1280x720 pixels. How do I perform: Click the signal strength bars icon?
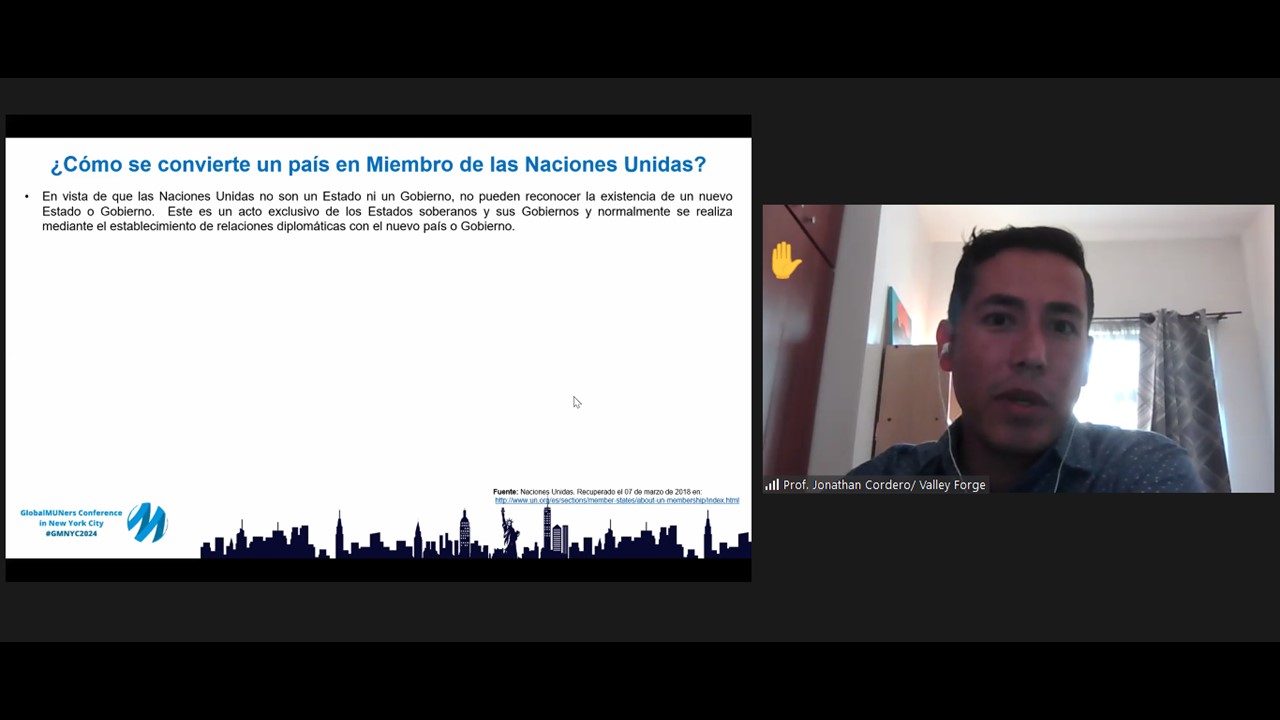point(772,485)
